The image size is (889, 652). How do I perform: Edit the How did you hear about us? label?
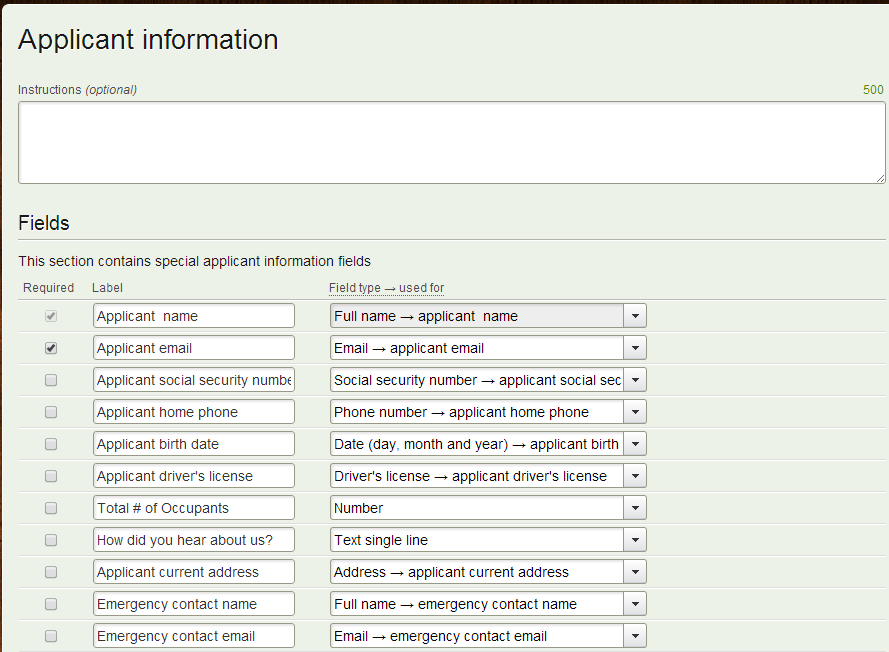(x=194, y=540)
